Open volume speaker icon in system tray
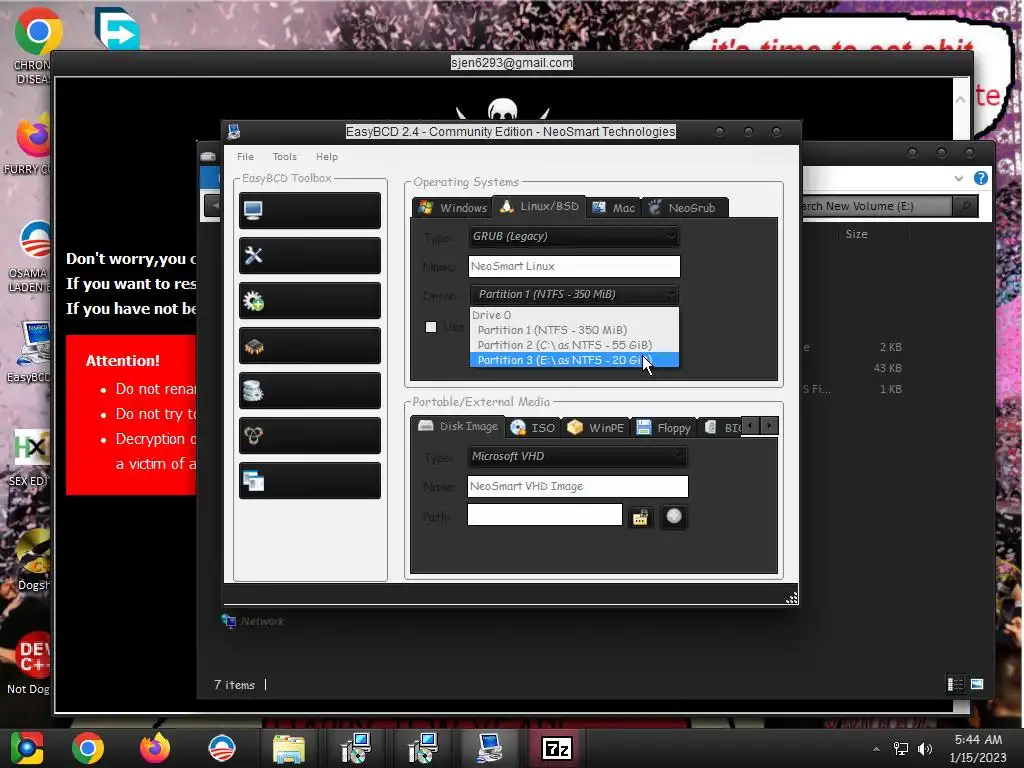 [x=925, y=748]
